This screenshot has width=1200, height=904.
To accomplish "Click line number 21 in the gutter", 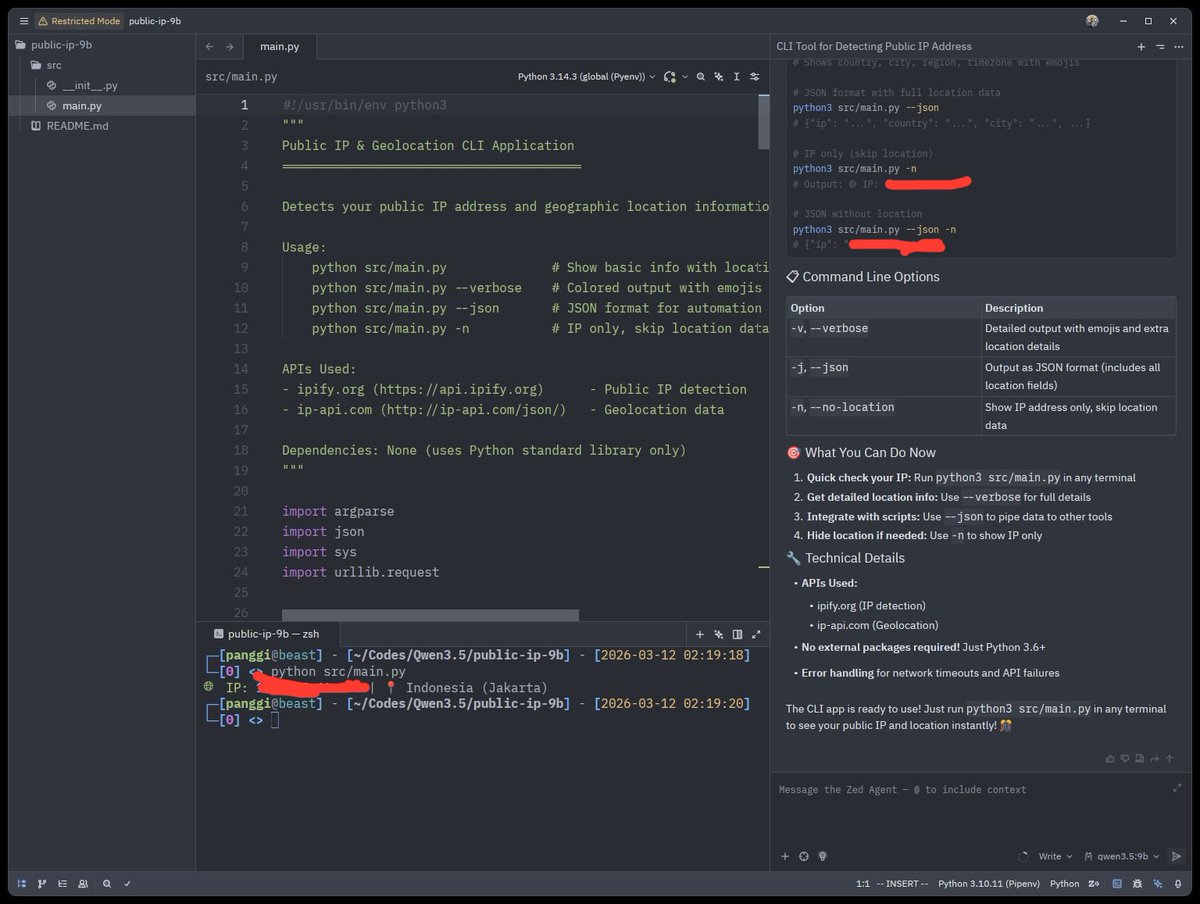I will pos(240,511).
